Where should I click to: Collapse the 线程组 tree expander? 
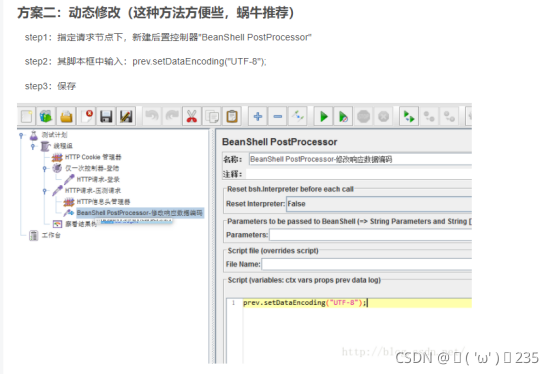click(x=33, y=146)
